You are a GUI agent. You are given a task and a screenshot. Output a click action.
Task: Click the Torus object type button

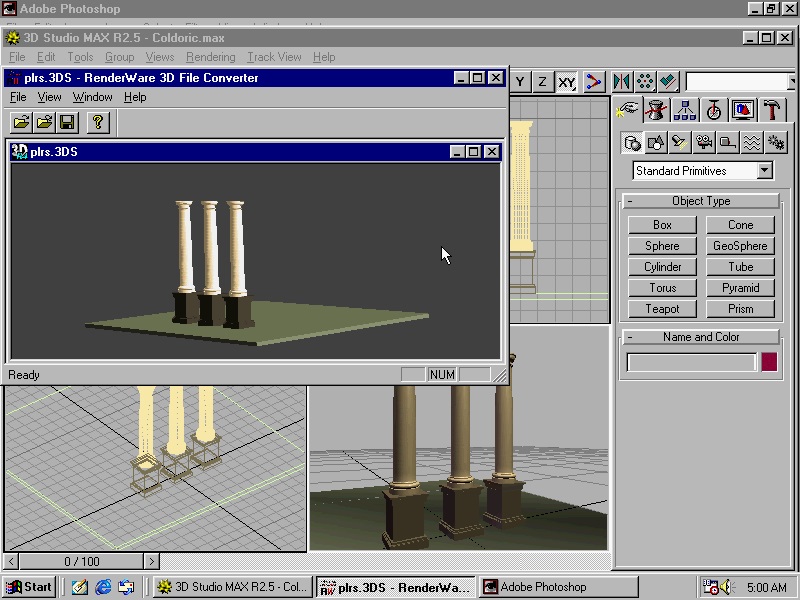point(662,288)
